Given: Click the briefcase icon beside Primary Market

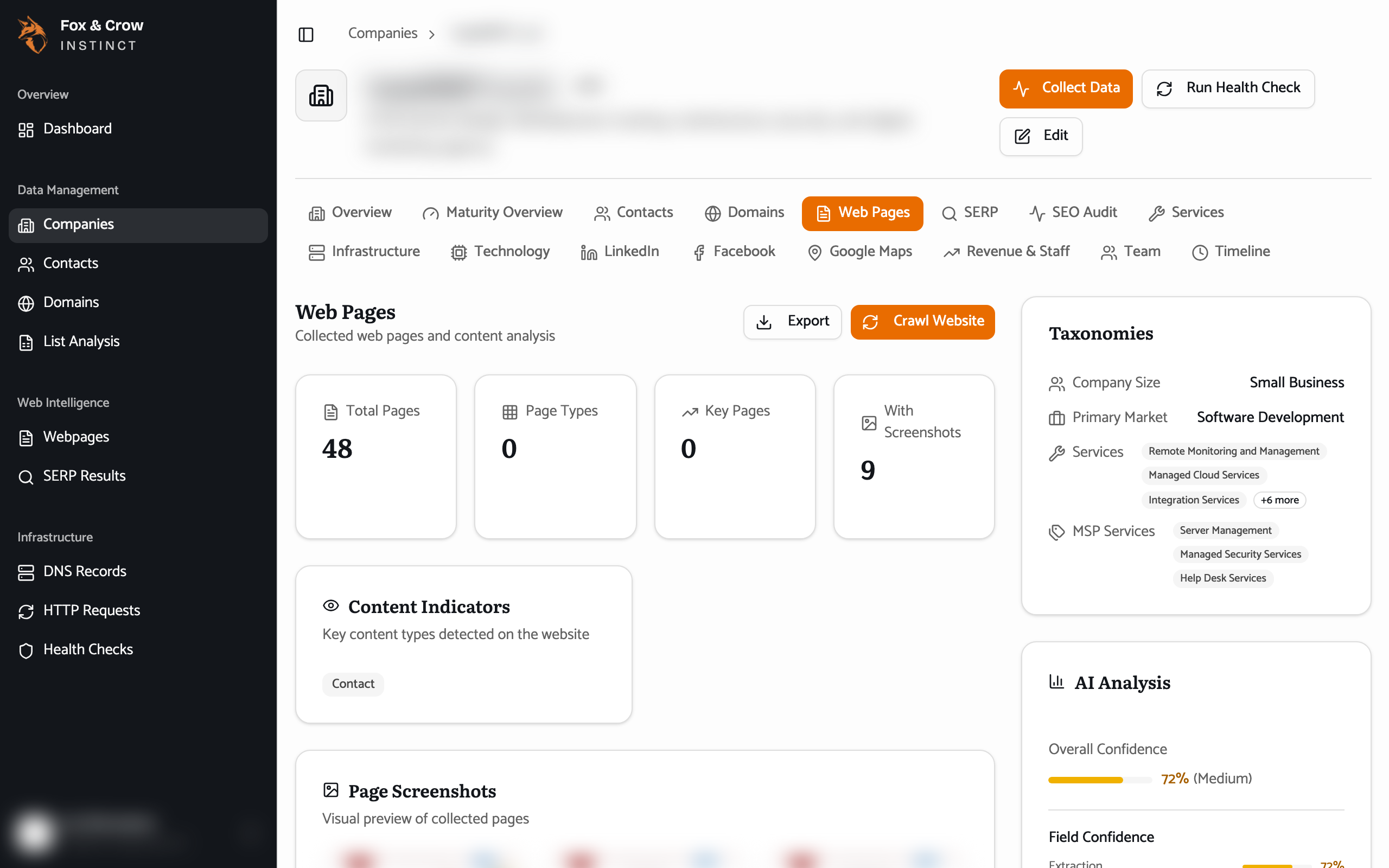Looking at the screenshot, I should (x=1057, y=418).
